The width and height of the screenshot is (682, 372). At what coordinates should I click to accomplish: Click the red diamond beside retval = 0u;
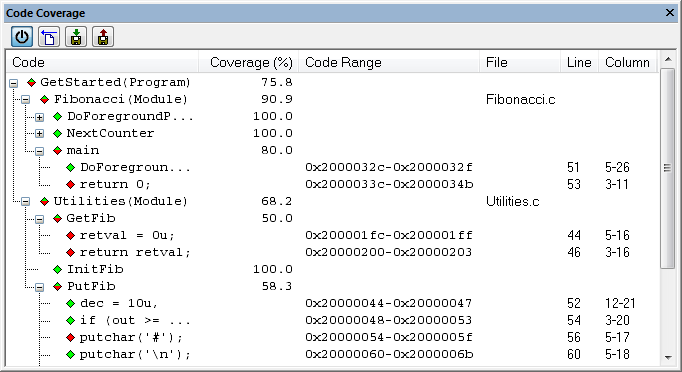71,235
